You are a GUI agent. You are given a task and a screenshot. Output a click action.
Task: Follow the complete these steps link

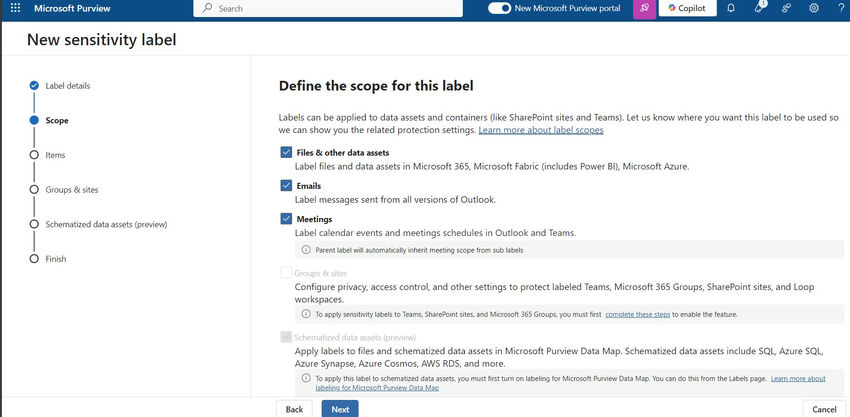pos(637,314)
